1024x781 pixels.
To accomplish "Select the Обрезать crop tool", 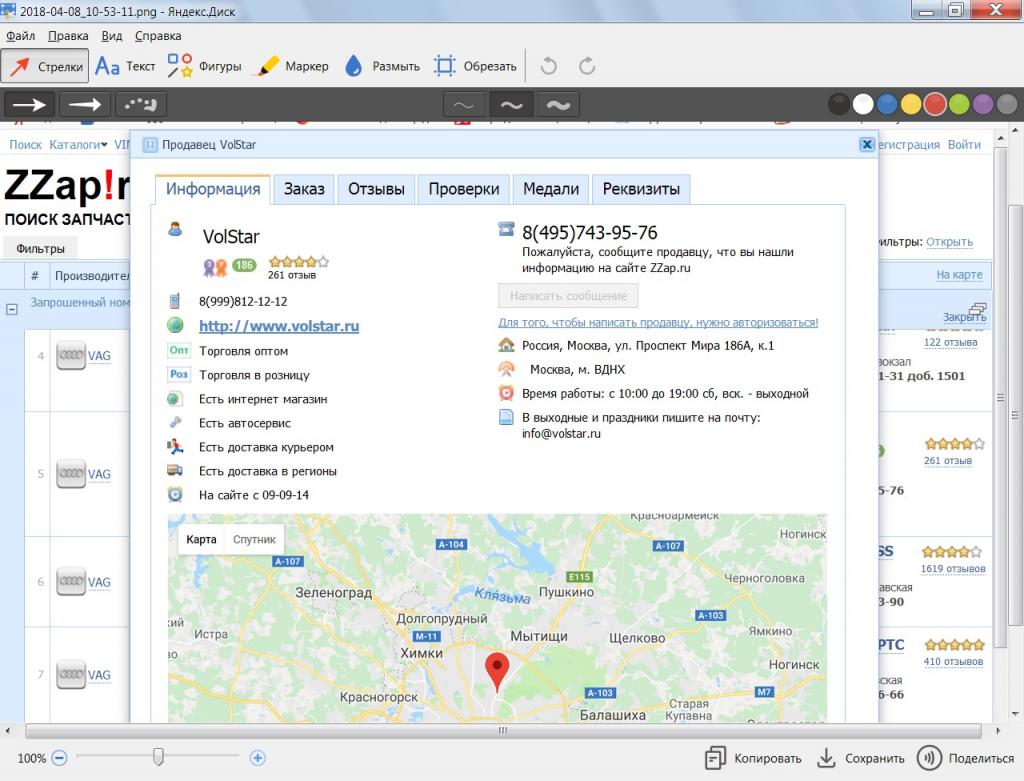I will [475, 66].
